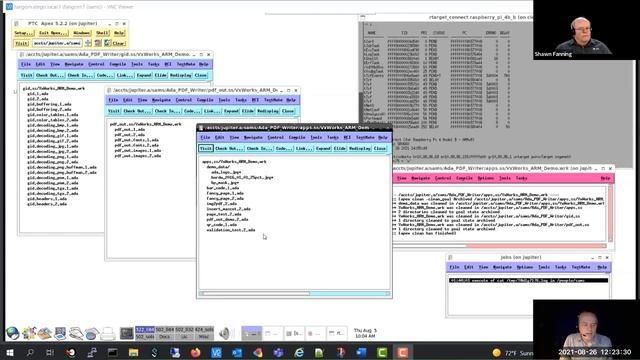Click Code... in the apps.ss window toolbar
640x360 pixels.
click(284, 149)
